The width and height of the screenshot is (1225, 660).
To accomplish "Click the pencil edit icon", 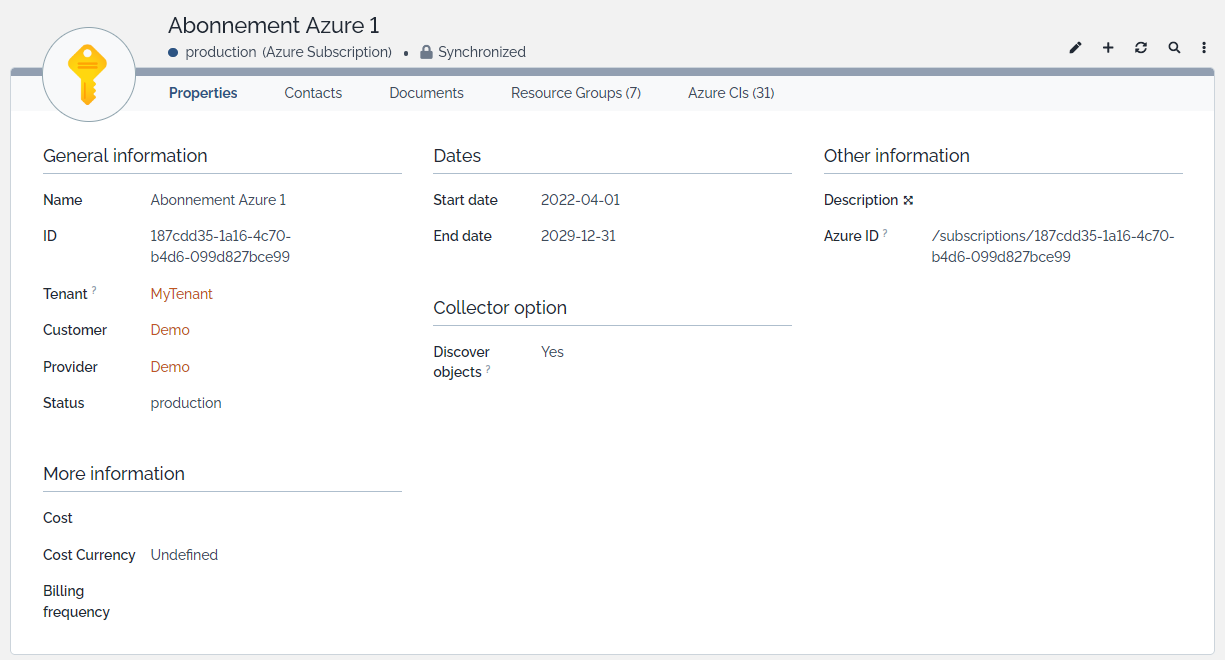I will coord(1075,48).
